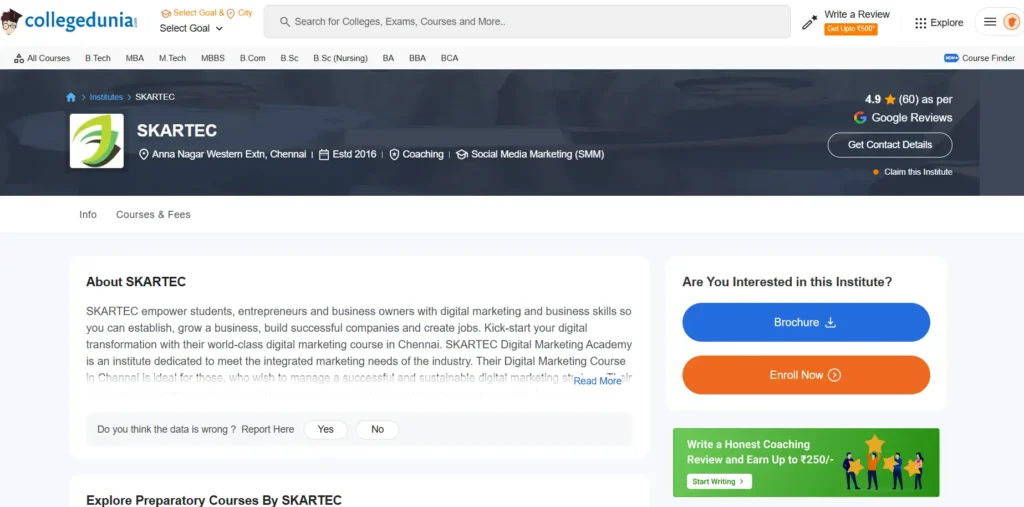Viewport: 1024px width, 507px height.
Task: Click the Write a Review text link
Action: point(857,14)
